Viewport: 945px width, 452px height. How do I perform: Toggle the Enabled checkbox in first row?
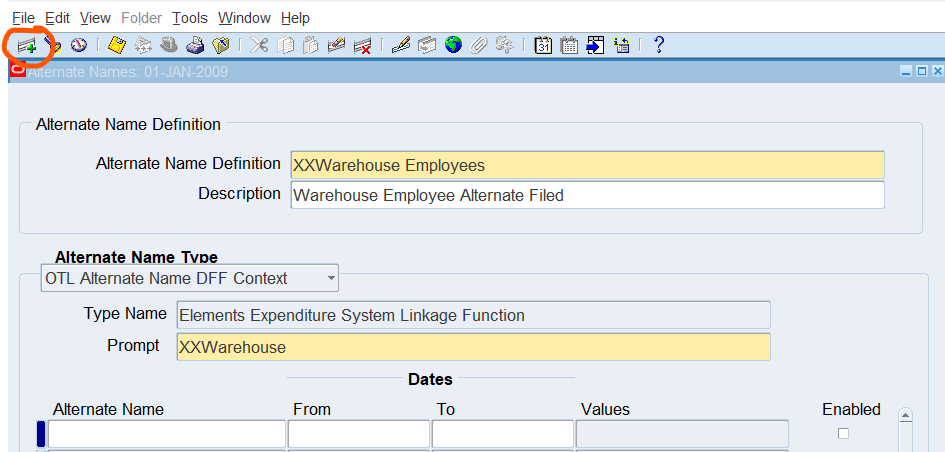[x=843, y=433]
